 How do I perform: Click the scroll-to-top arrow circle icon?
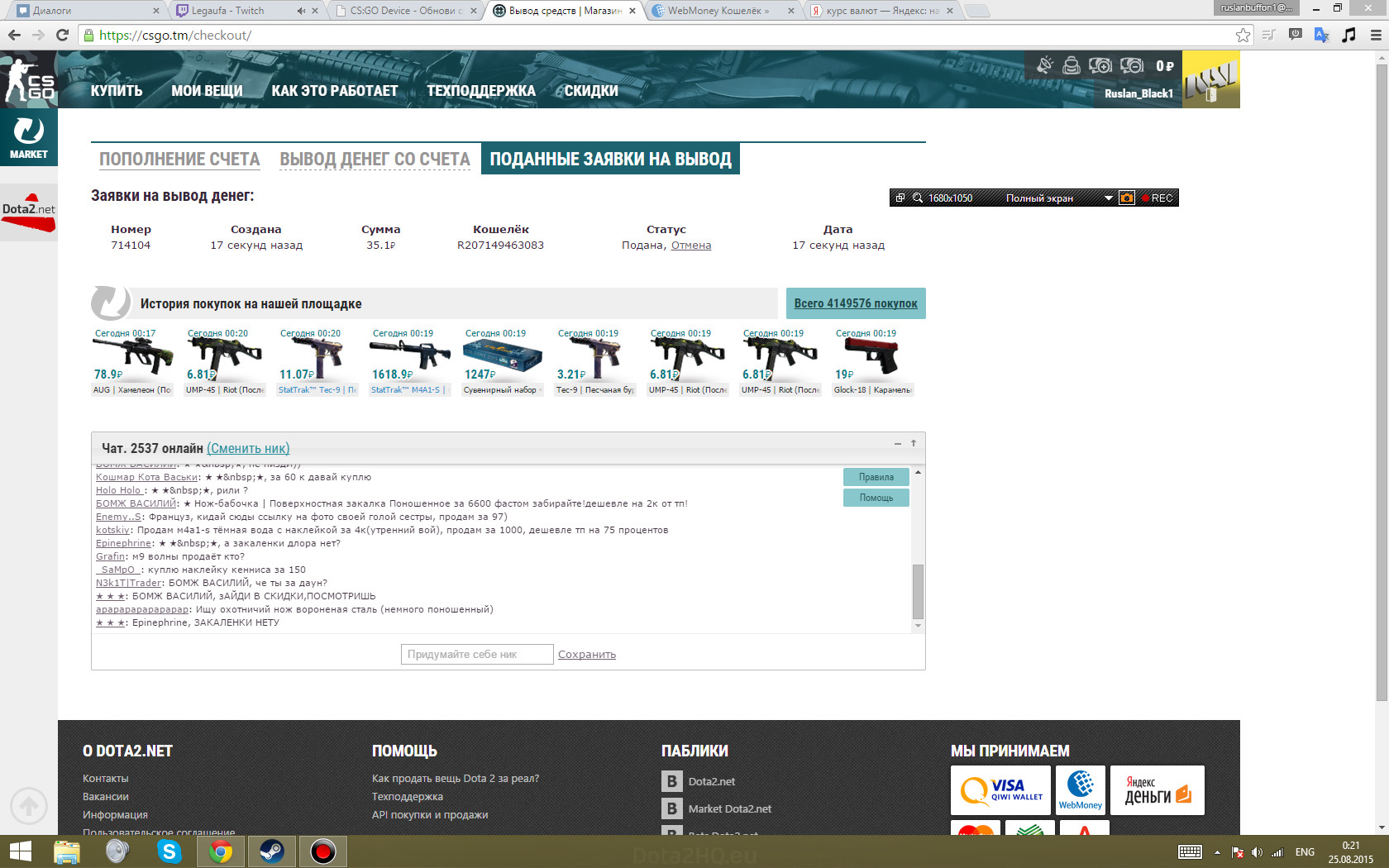tap(29, 806)
